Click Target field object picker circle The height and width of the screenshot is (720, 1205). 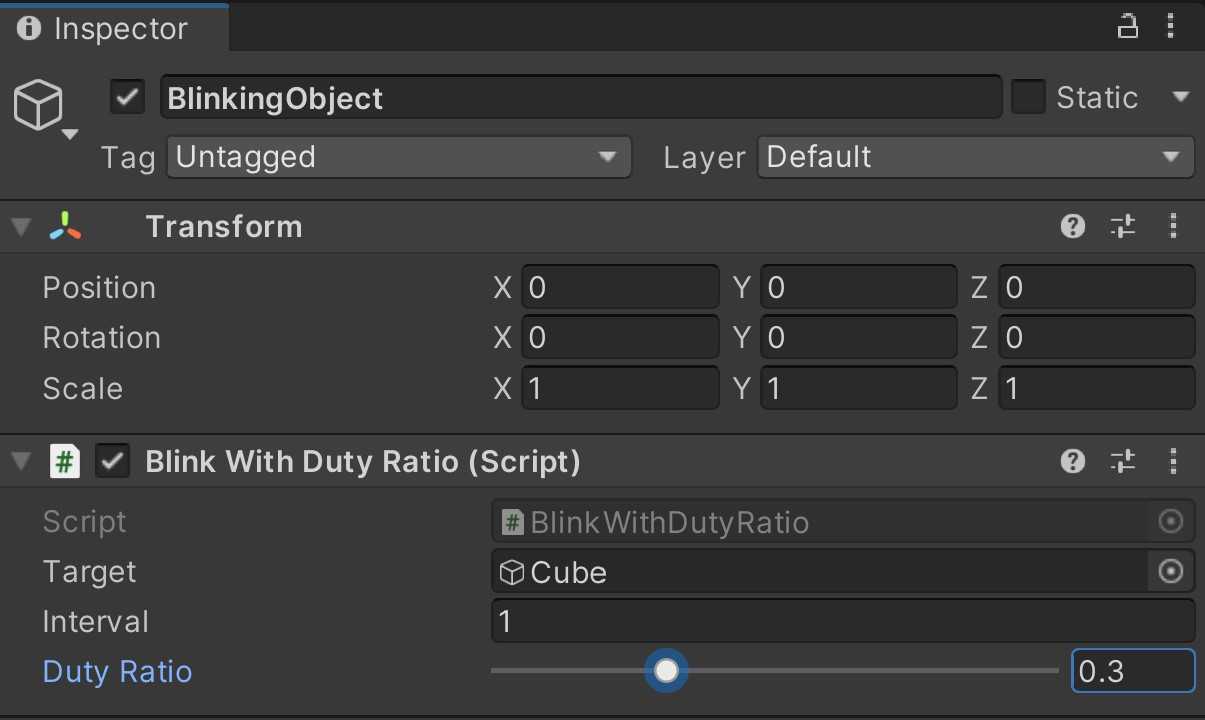(1170, 572)
